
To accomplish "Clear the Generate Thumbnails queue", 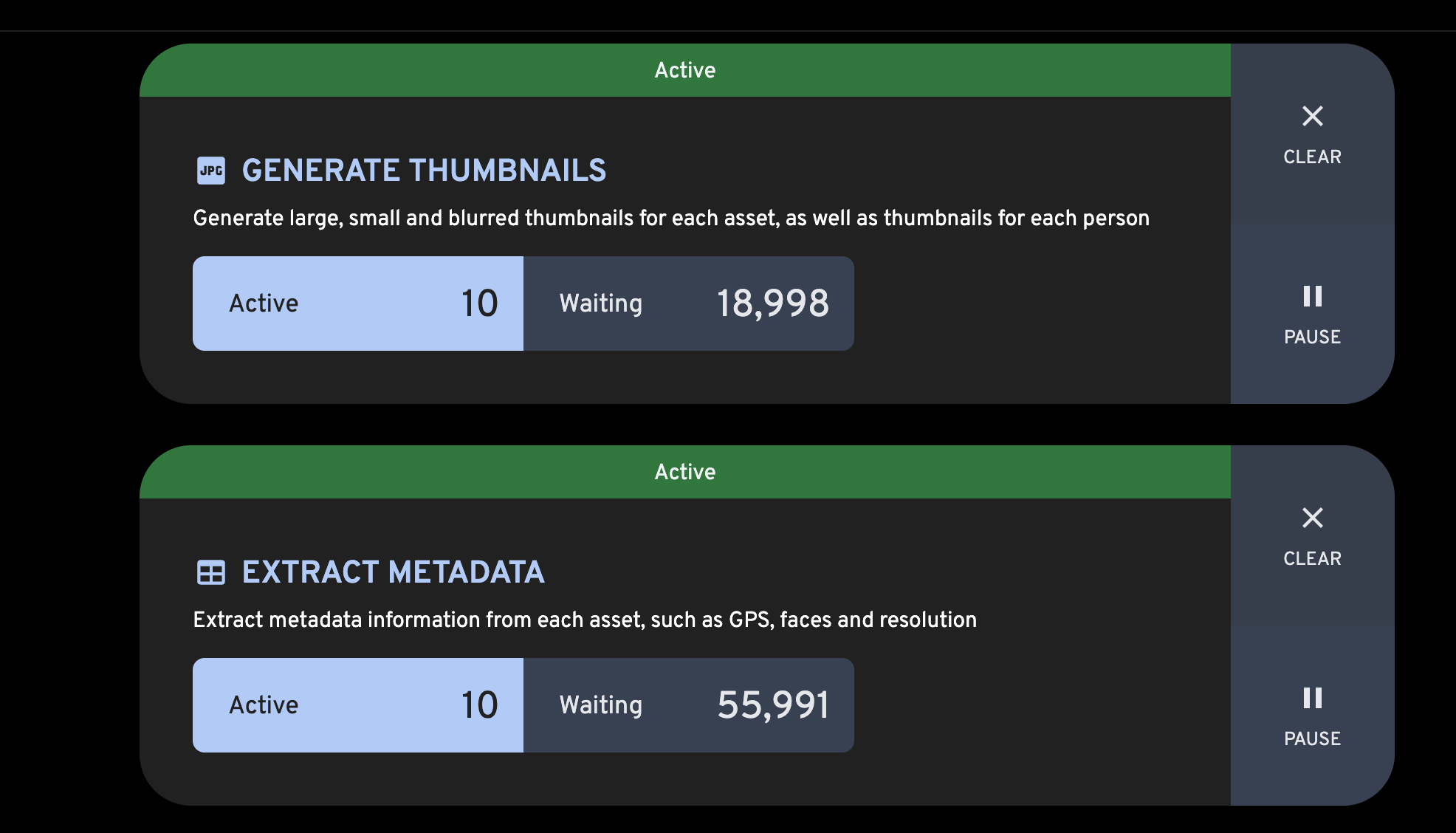I will [x=1312, y=137].
